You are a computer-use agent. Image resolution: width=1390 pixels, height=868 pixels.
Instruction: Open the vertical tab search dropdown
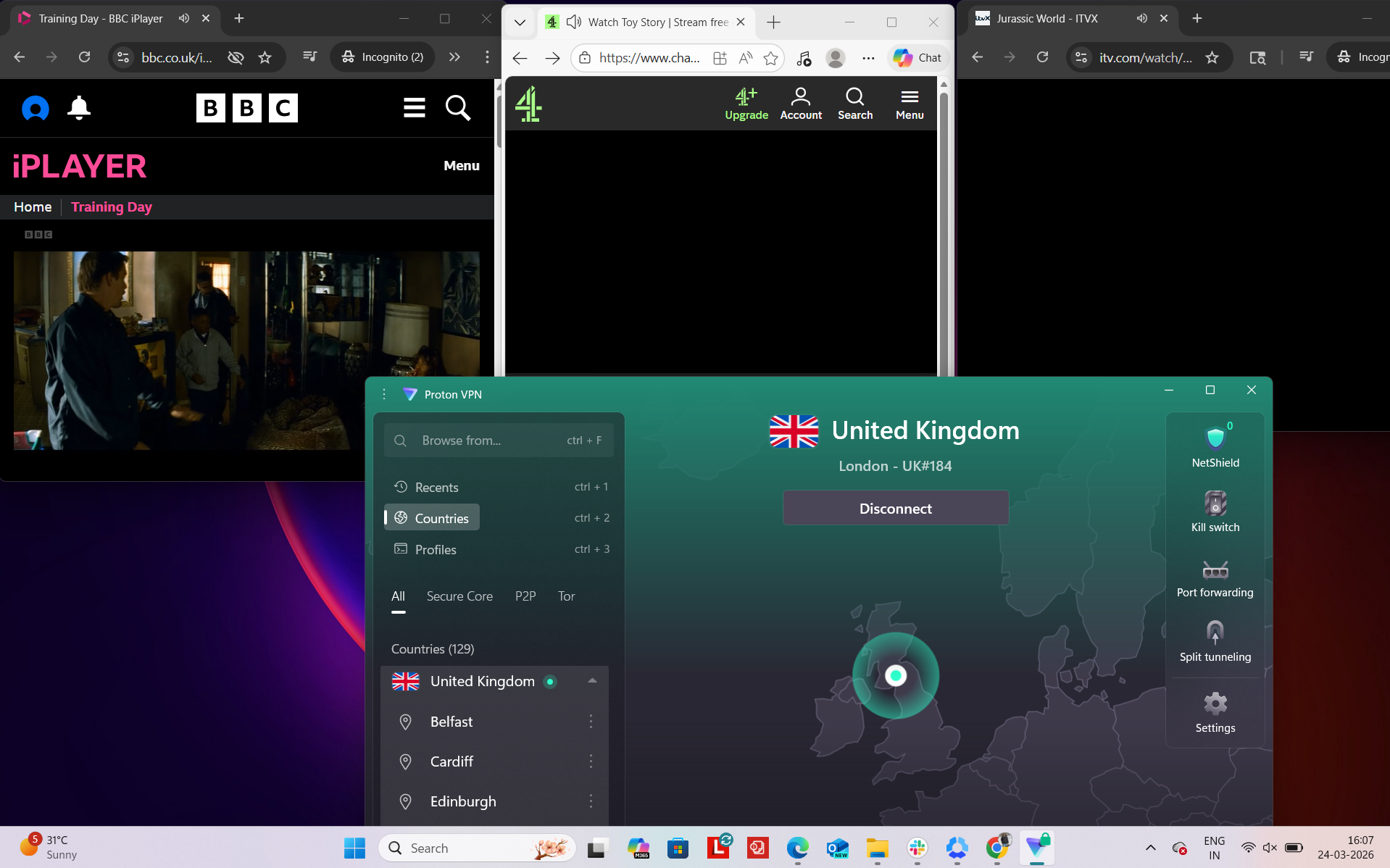519,22
